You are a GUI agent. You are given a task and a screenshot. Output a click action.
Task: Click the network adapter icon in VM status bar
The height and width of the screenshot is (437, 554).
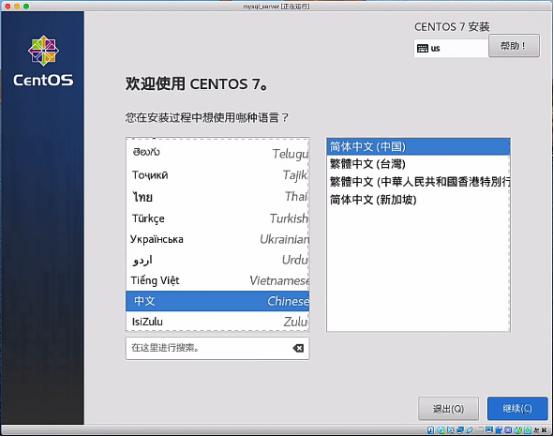click(460, 430)
